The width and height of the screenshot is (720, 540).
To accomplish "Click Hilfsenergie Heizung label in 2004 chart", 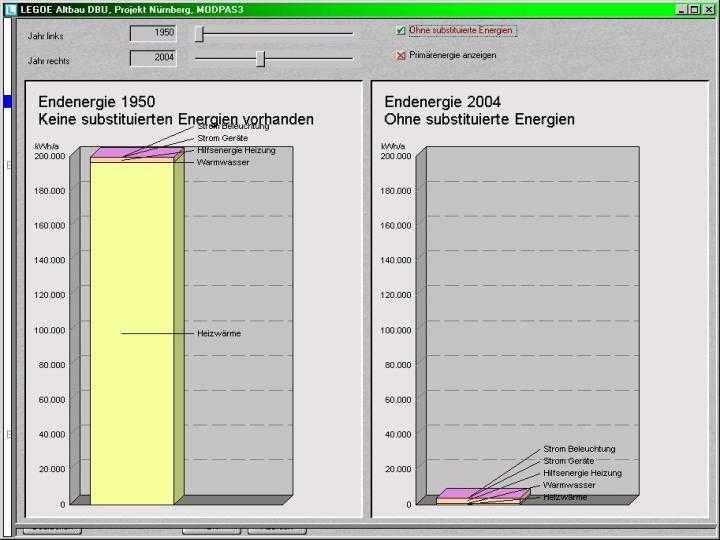I will tap(582, 472).
